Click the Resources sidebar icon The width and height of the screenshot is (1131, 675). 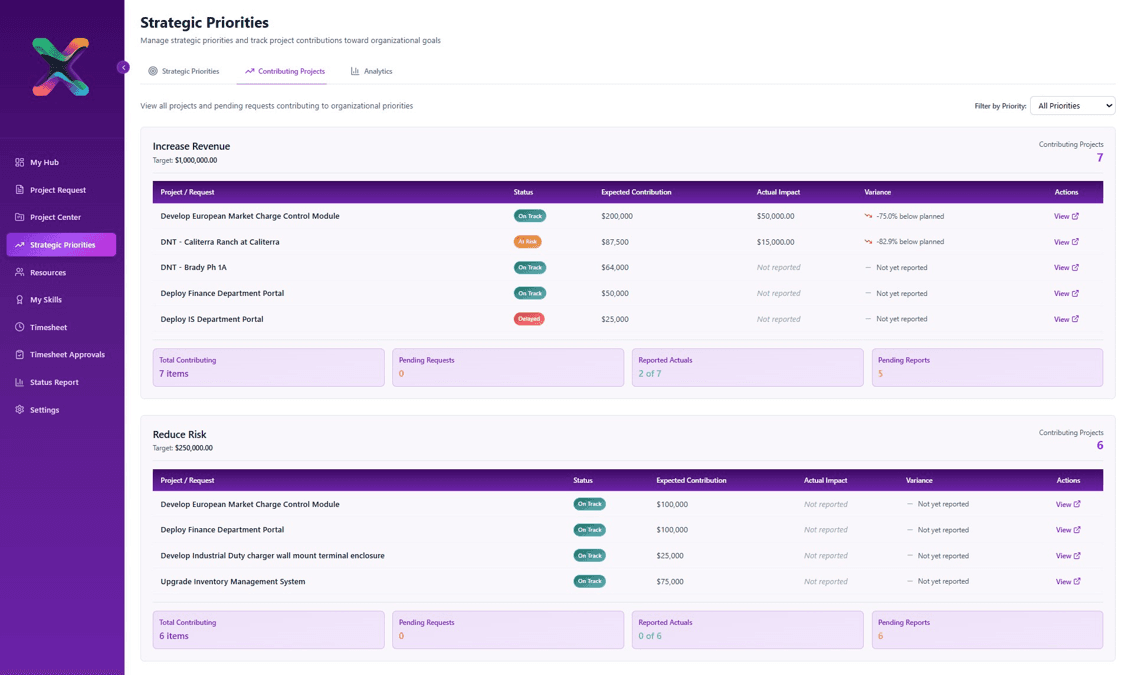pyautogui.click(x=19, y=272)
